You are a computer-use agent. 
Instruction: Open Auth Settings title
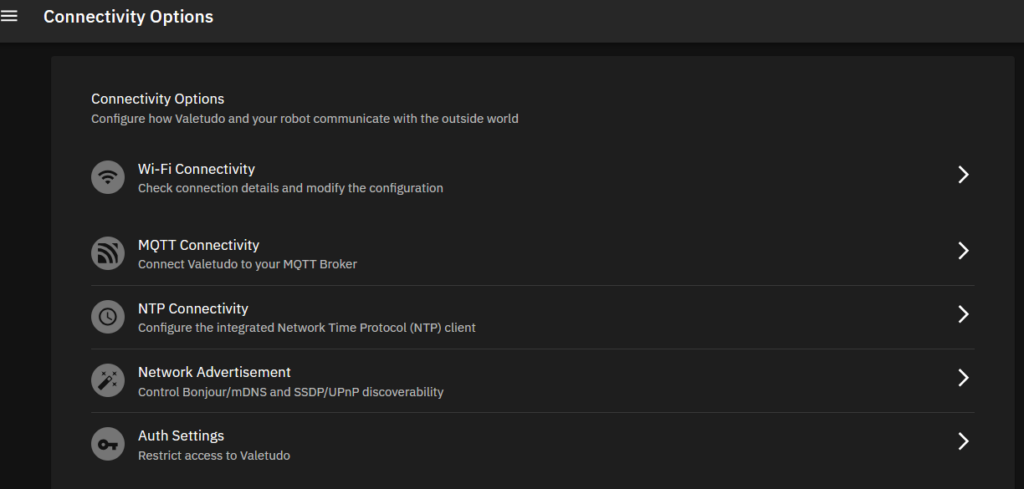[181, 435]
